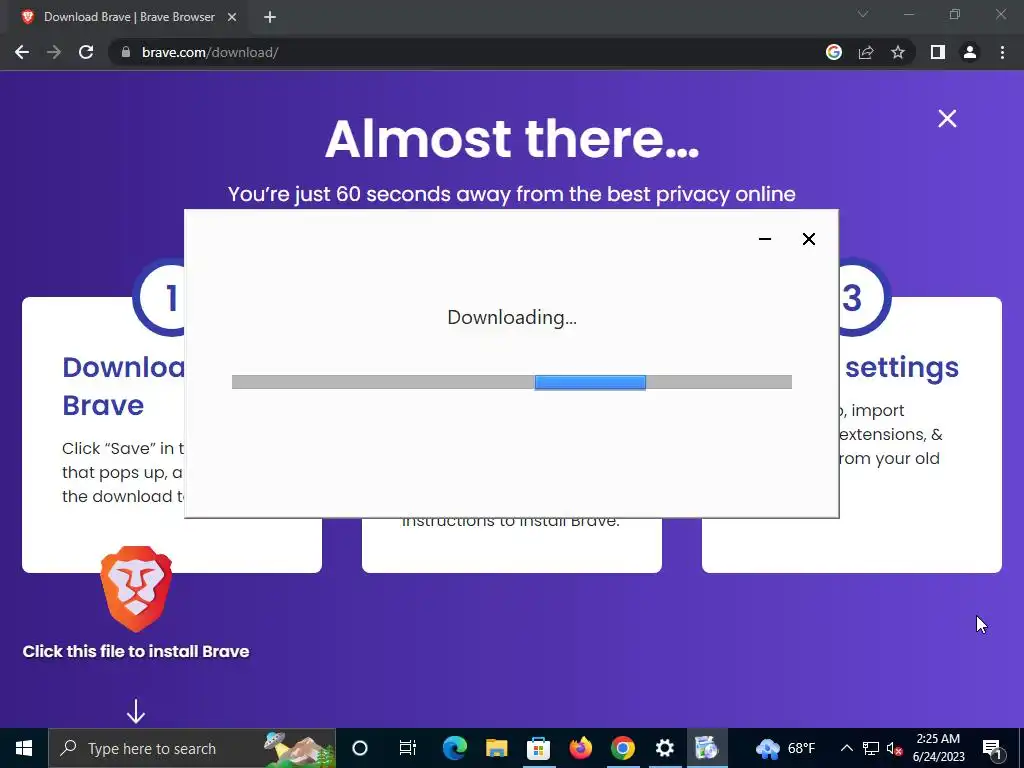Reload the Brave download page
Screen dimensions: 1024x768
pos(86,52)
